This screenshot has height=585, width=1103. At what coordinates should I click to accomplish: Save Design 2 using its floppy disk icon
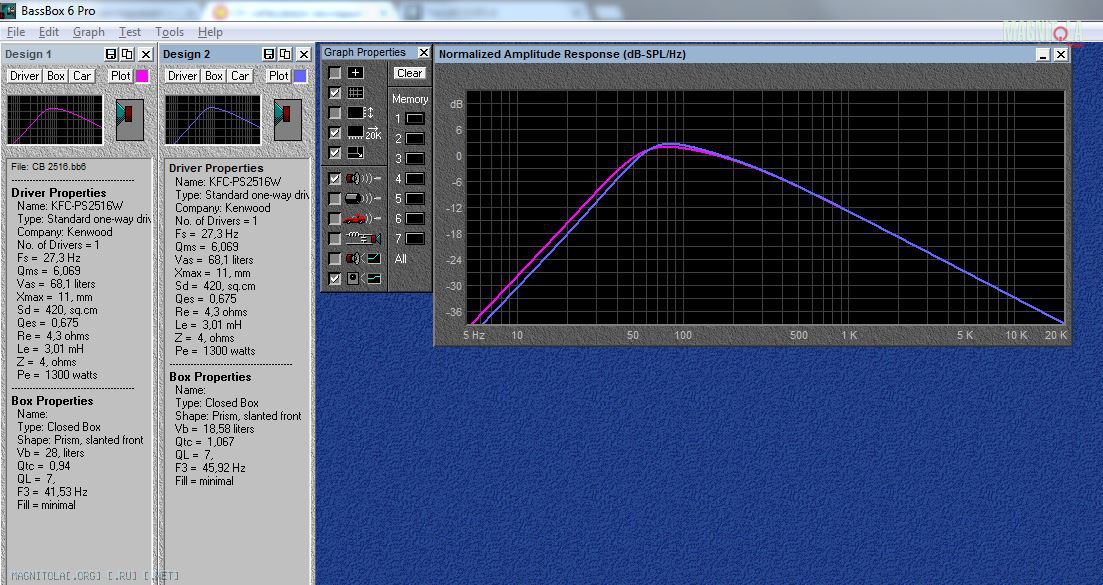pos(269,54)
